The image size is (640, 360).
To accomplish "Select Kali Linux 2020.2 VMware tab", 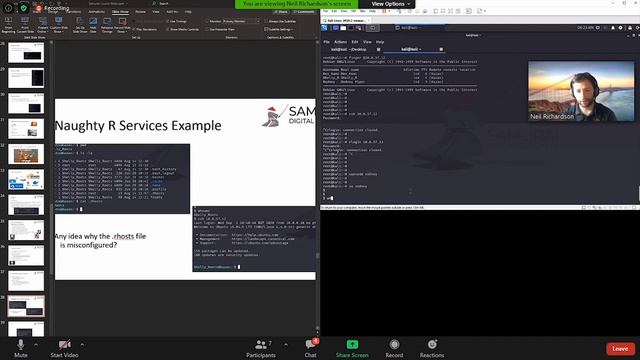I will (x=346, y=20).
